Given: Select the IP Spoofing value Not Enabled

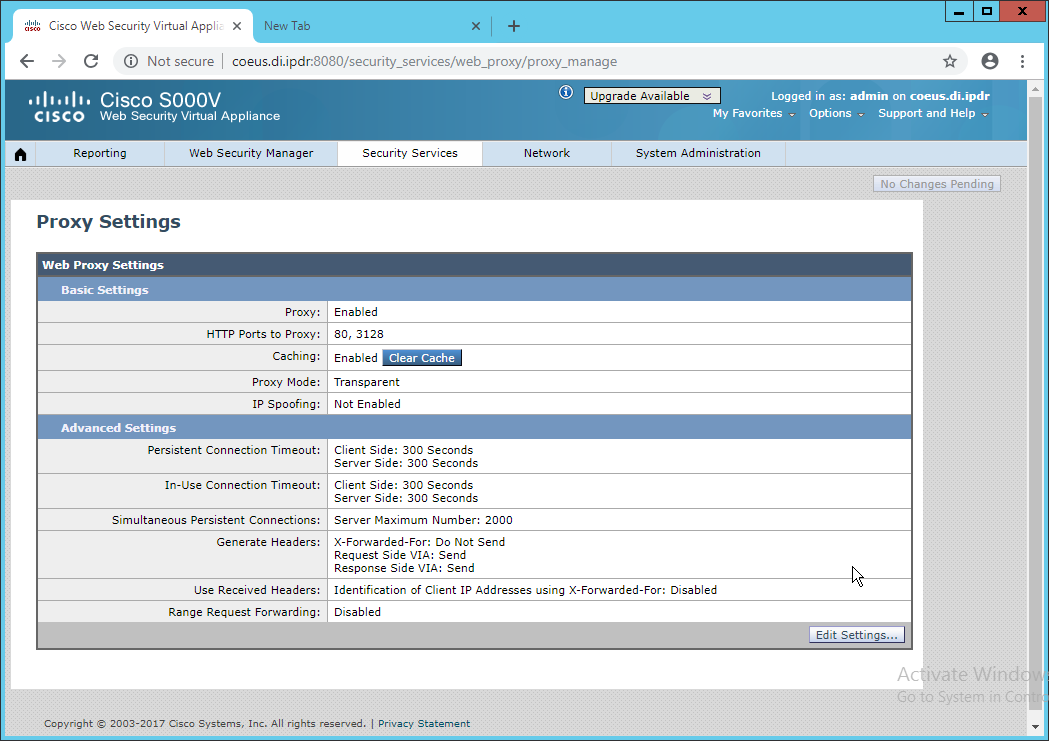Looking at the screenshot, I should coord(367,404).
